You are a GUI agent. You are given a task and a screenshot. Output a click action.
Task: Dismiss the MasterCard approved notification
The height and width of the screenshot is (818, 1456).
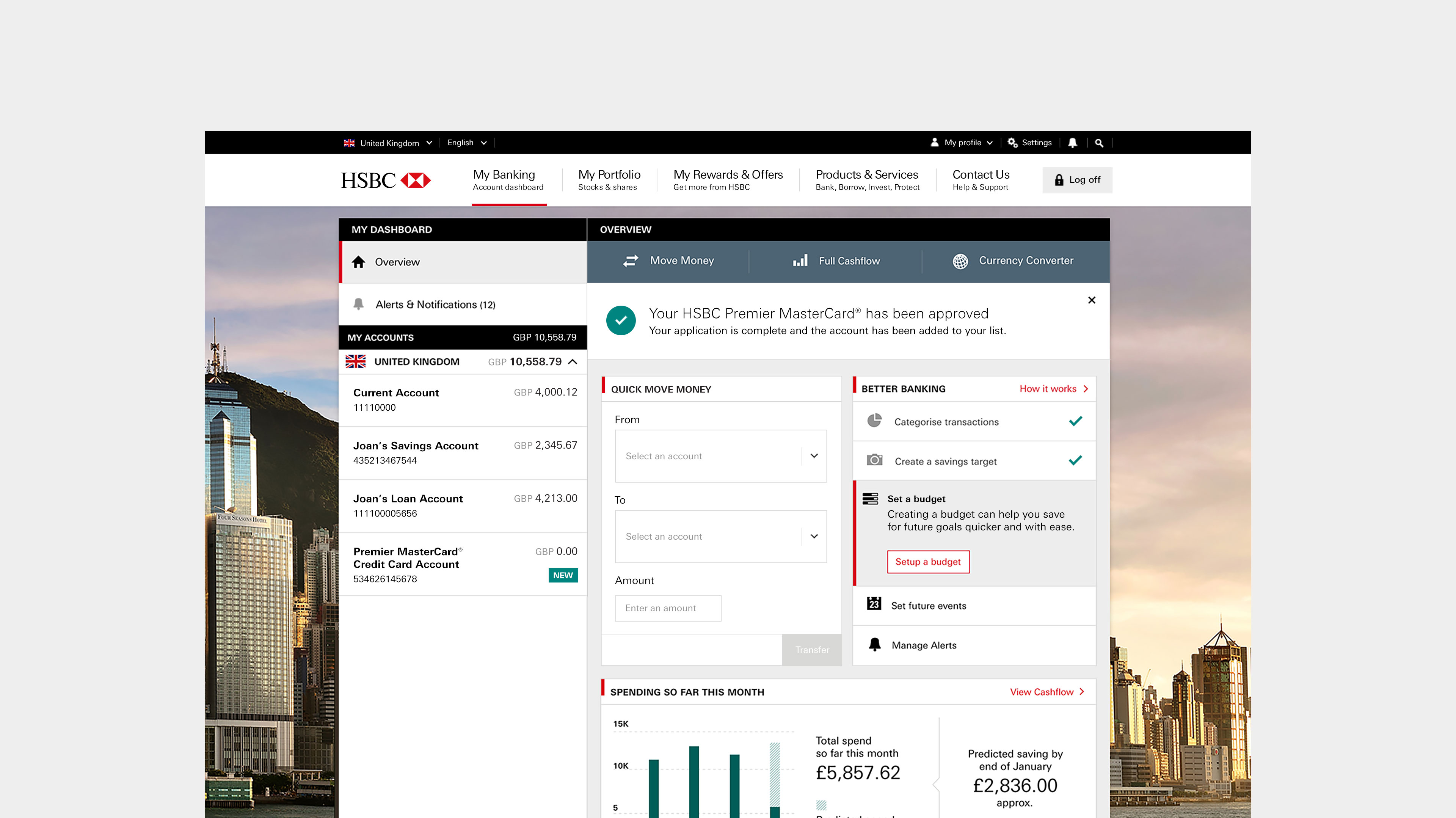tap(1092, 300)
